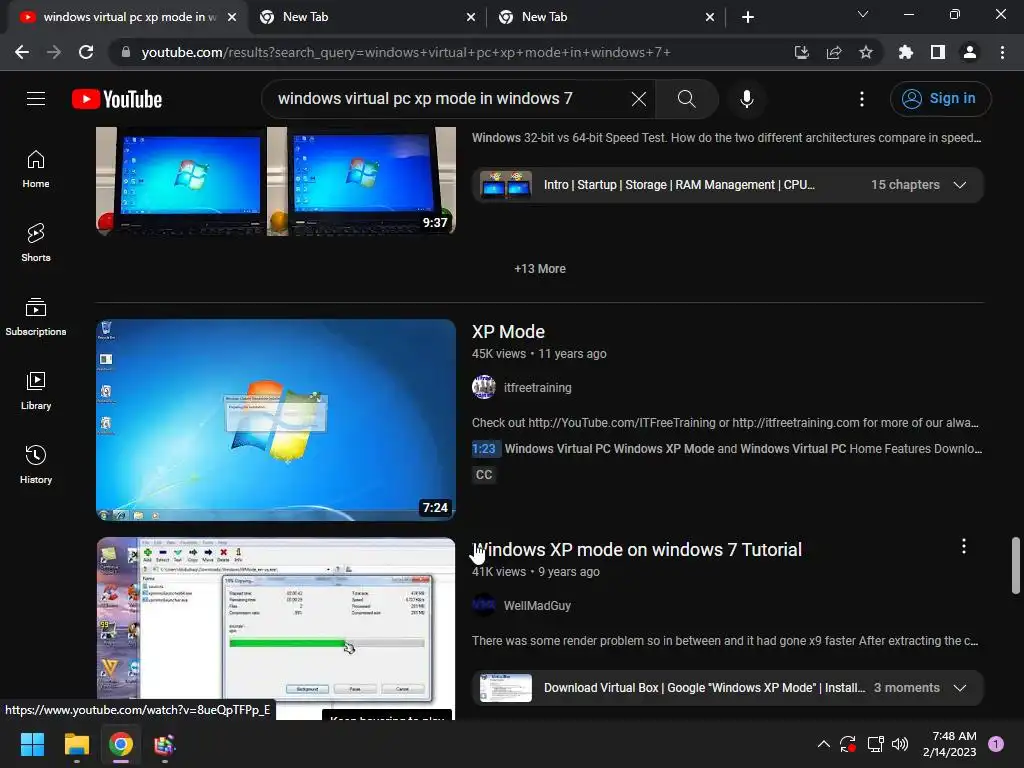Open History in the sidebar

36,464
